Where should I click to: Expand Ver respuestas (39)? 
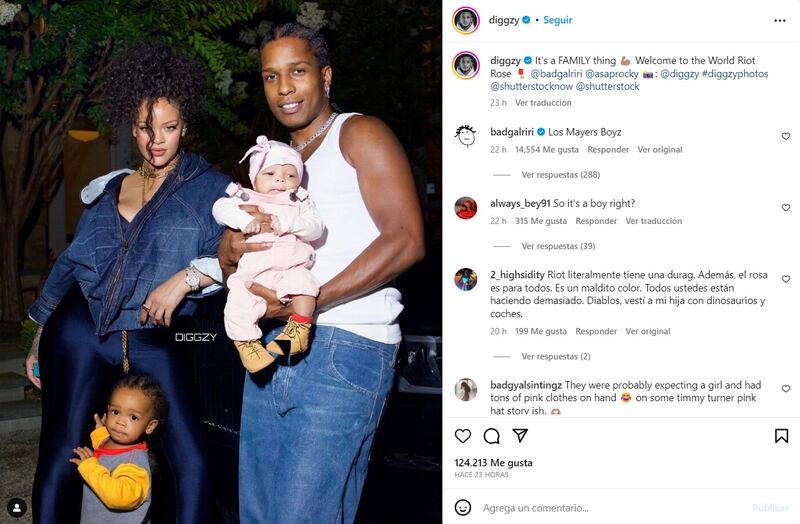(558, 246)
